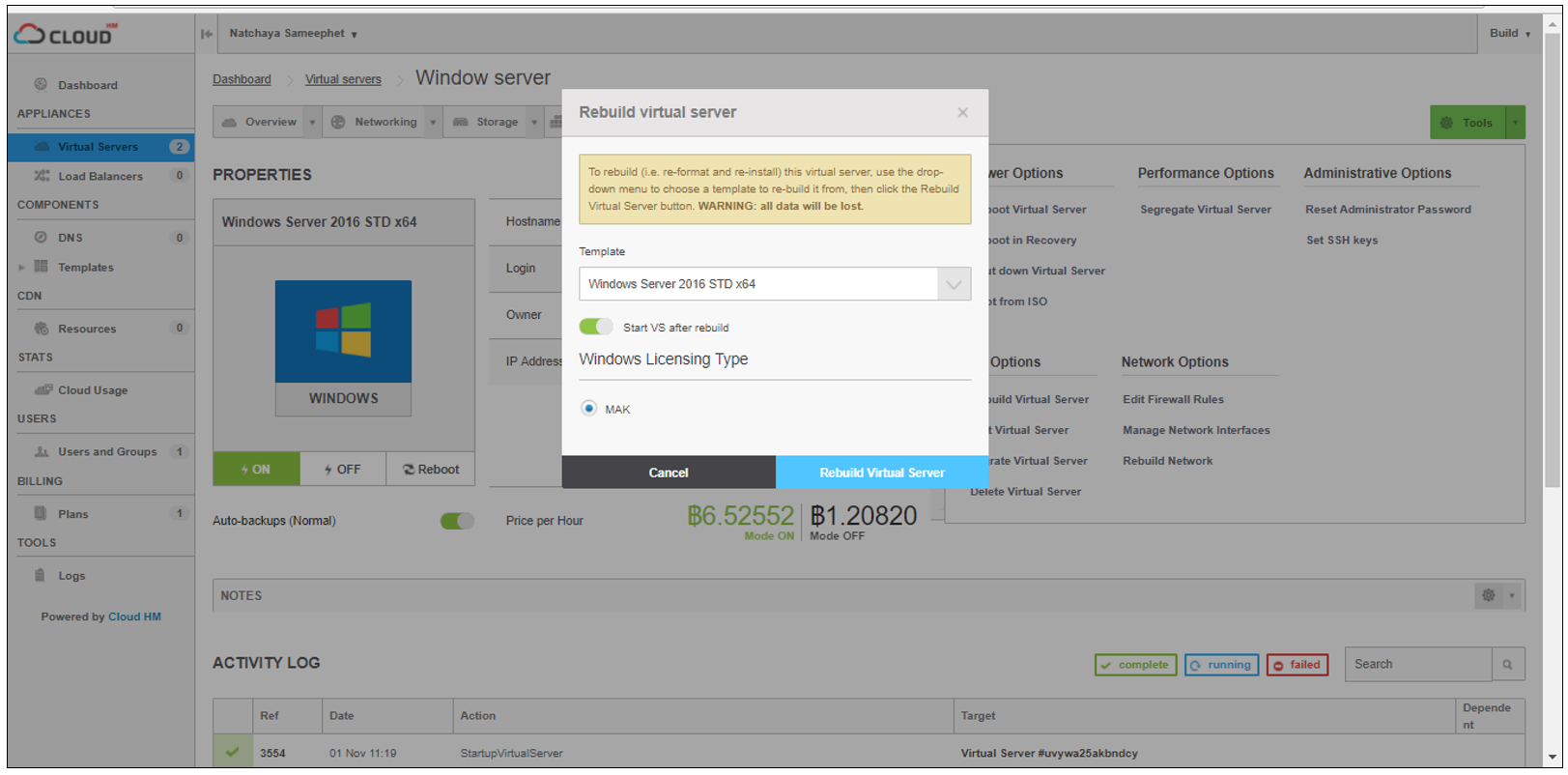Image resolution: width=1568 pixels, height=775 pixels.
Task: Click Reset Administrator Password
Action: pos(1388,210)
